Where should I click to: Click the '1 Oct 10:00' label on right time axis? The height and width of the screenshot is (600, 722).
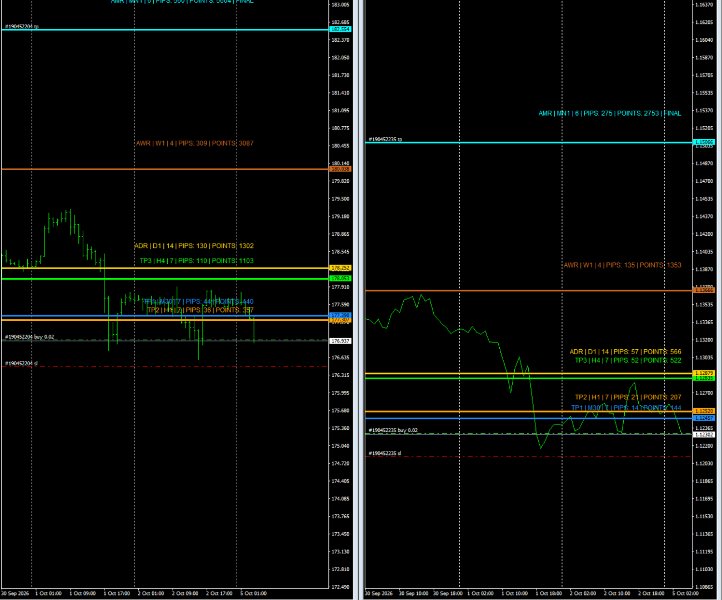514,594
